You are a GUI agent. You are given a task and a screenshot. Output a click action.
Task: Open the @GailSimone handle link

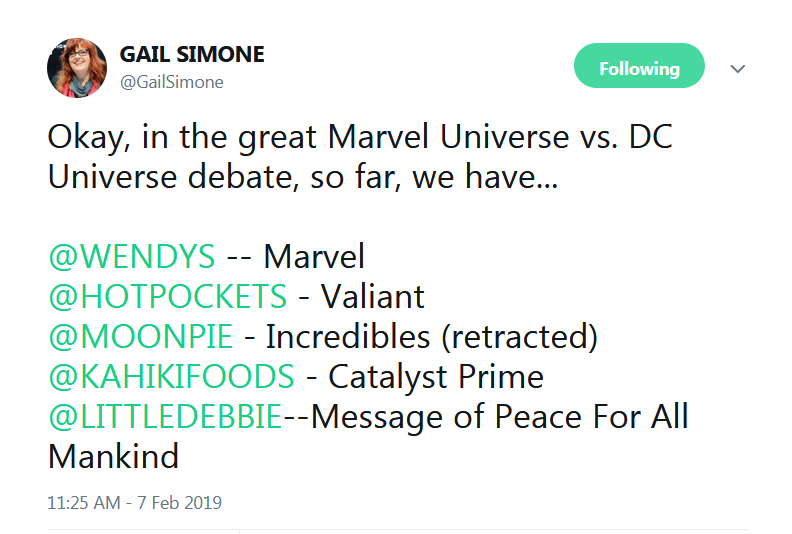pos(172,82)
